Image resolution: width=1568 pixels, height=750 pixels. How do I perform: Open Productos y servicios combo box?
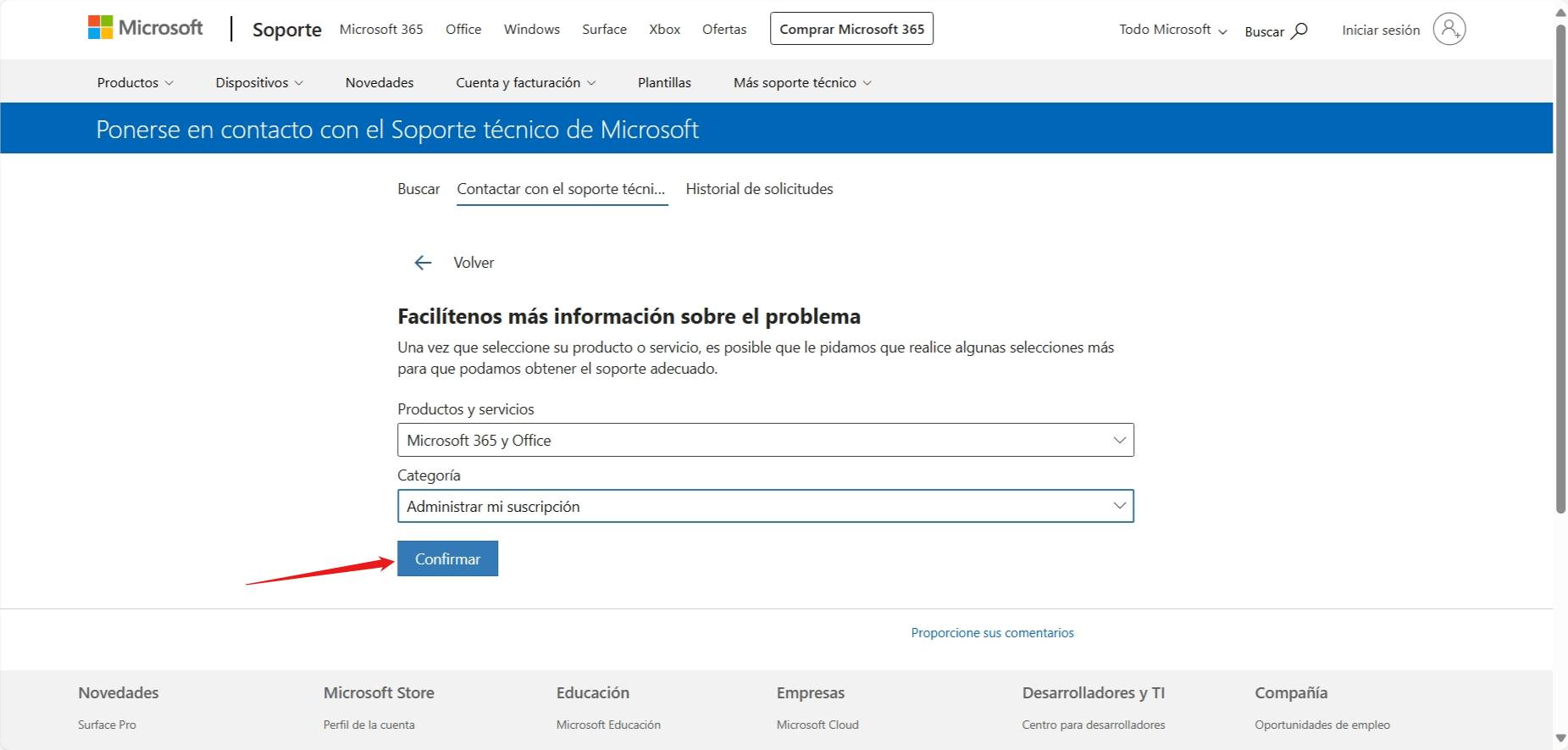pos(766,440)
